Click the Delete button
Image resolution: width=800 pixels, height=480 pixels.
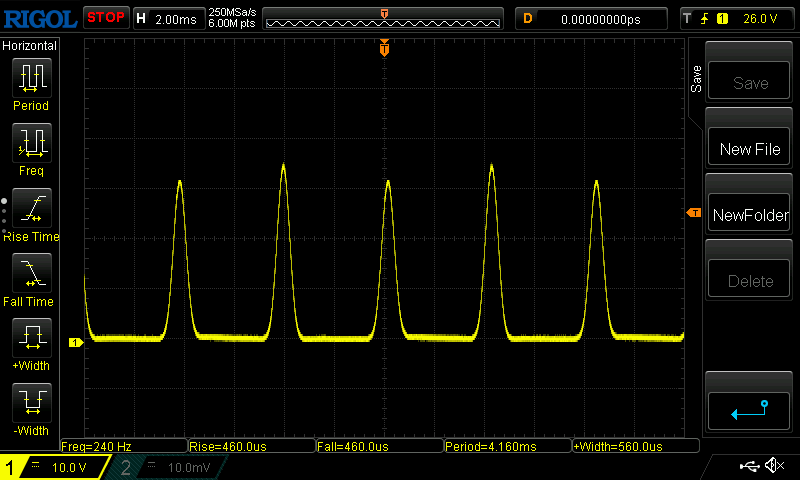click(749, 281)
